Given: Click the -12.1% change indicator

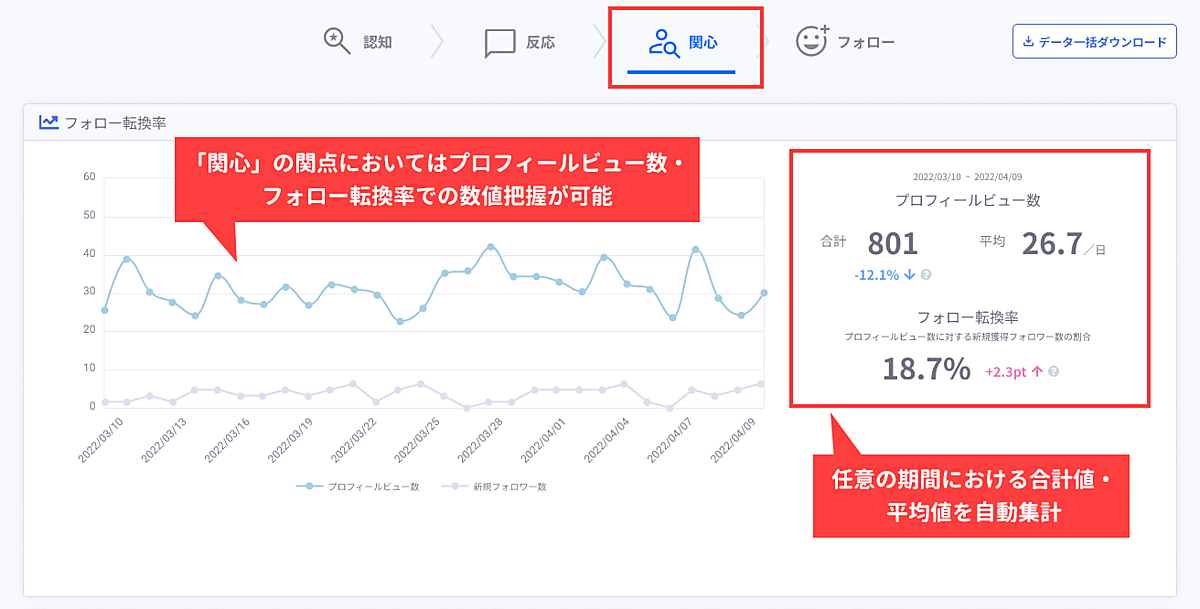Looking at the screenshot, I should pos(883,274).
